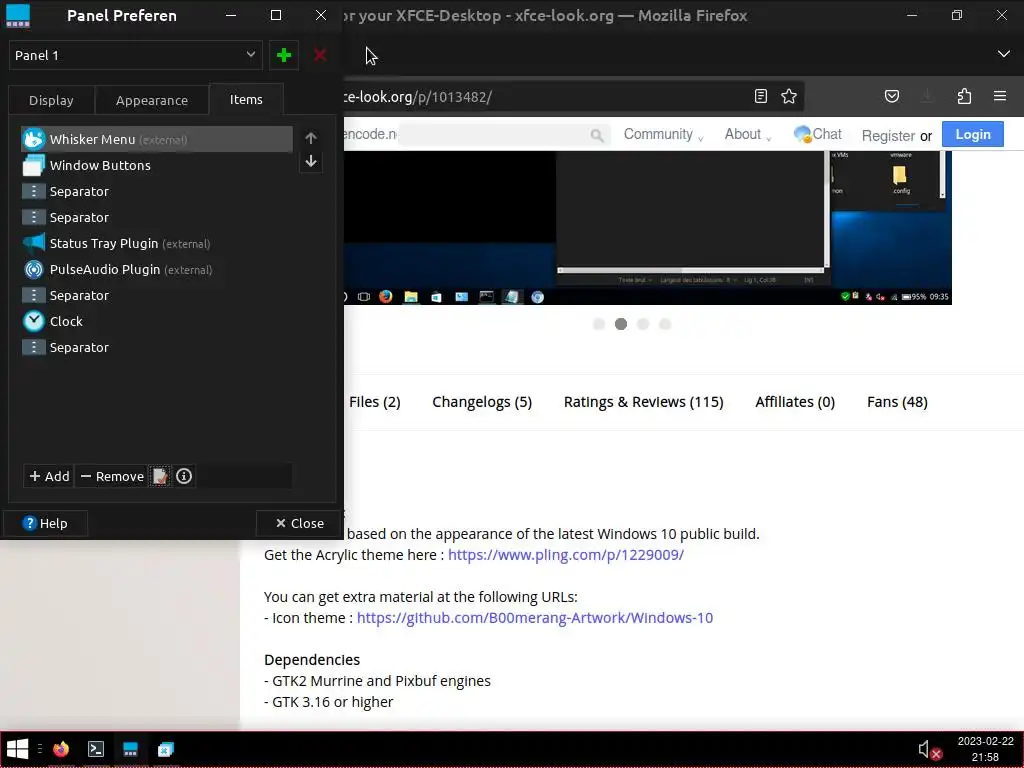Expand Firefox list all tabs chevron
The image size is (1024, 768).
coord(1004,54)
